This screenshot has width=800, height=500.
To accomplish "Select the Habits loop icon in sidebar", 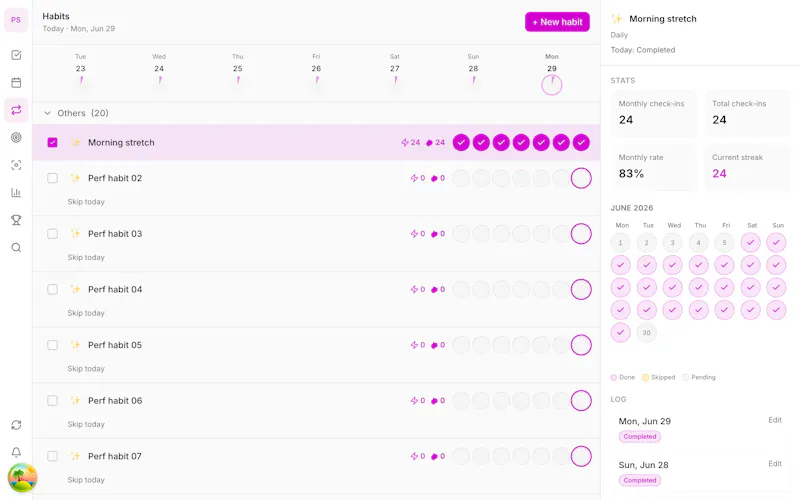I will tap(16, 110).
